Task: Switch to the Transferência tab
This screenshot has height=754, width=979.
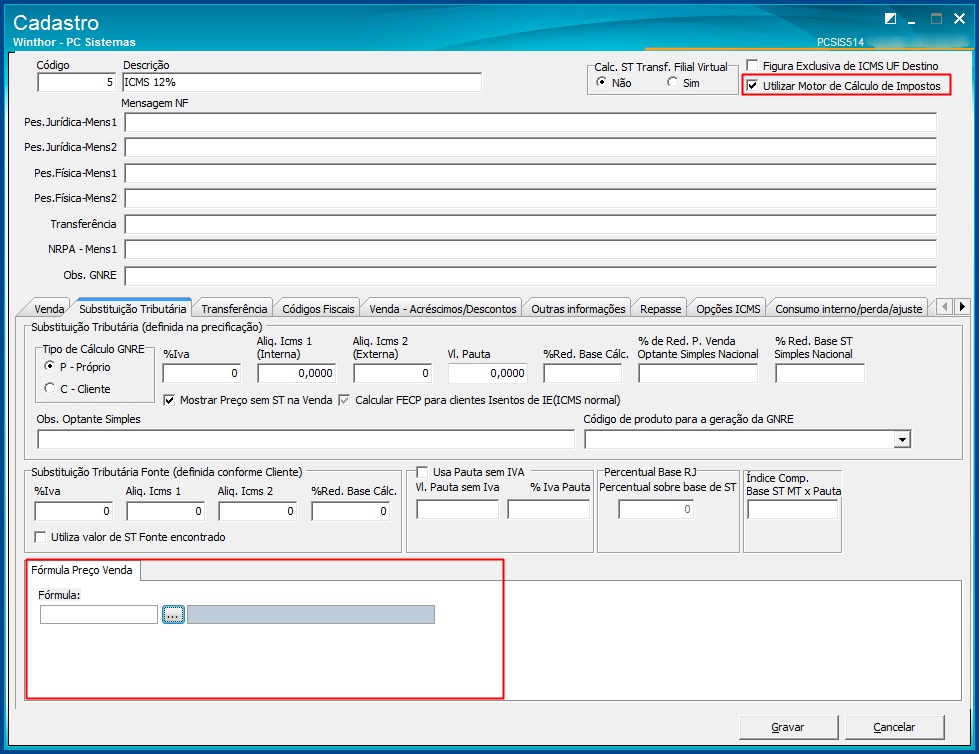Action: pos(234,308)
